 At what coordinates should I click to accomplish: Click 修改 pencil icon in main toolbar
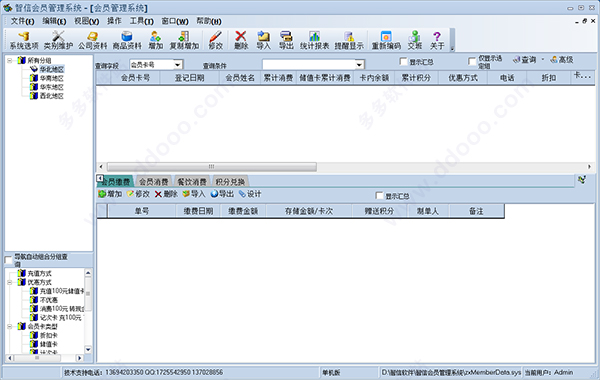(x=215, y=40)
